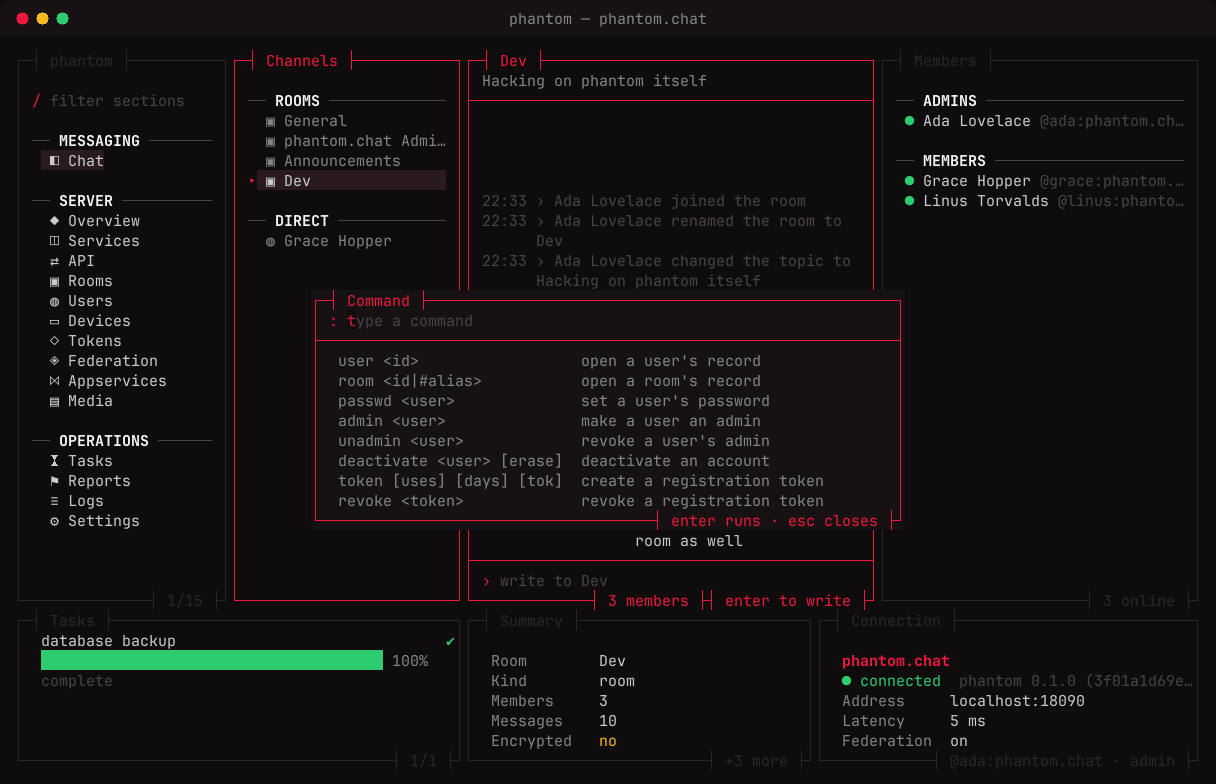Click the Logs lines icon

coord(54,501)
